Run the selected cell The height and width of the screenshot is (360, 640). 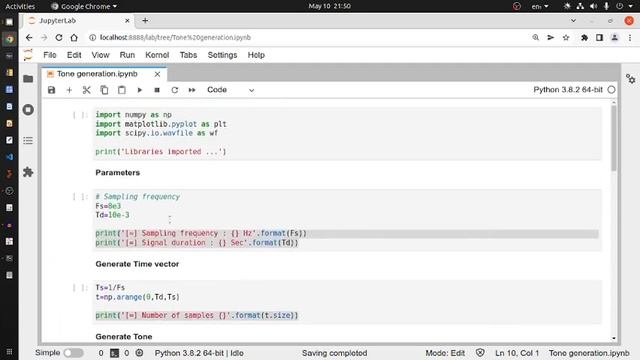[x=140, y=90]
